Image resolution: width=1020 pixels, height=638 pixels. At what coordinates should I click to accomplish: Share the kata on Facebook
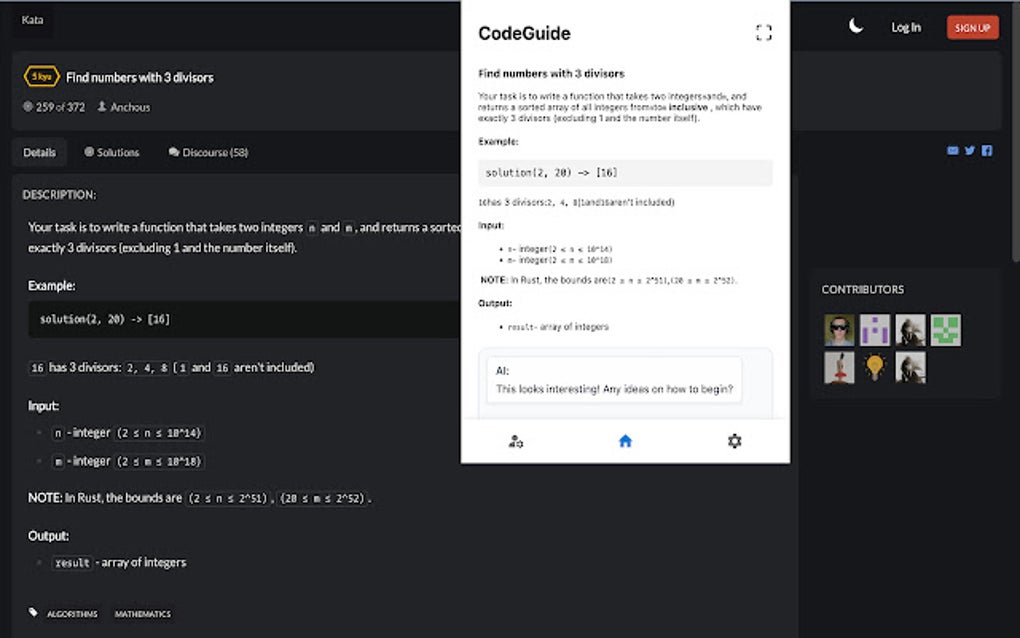point(987,150)
